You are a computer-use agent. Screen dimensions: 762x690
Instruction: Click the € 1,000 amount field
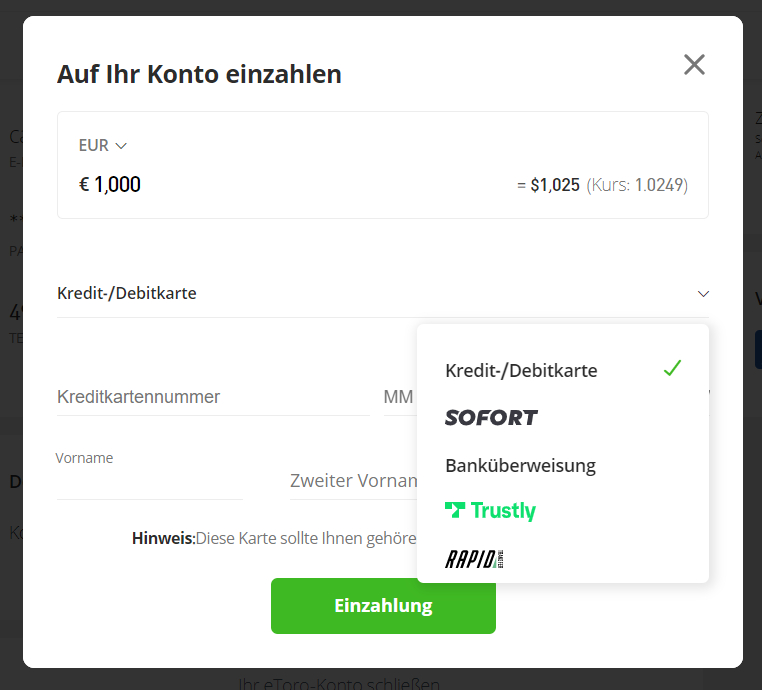[110, 184]
